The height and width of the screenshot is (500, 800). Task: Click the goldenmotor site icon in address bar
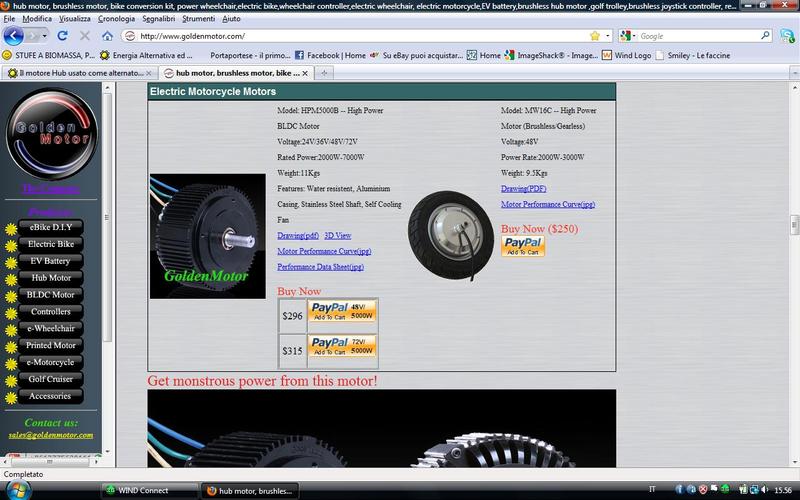pyautogui.click(x=130, y=36)
